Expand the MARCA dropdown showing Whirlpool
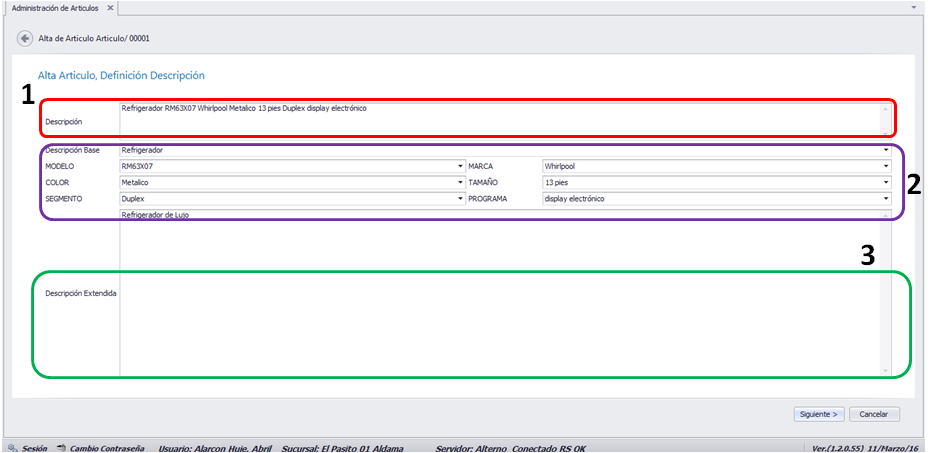This screenshot has height=453, width=942. click(x=886, y=166)
